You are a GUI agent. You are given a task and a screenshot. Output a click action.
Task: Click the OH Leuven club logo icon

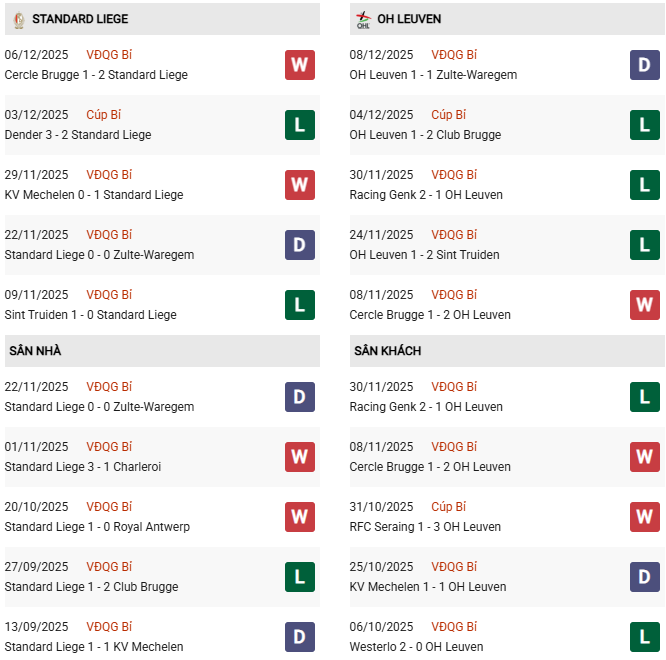tap(362, 18)
